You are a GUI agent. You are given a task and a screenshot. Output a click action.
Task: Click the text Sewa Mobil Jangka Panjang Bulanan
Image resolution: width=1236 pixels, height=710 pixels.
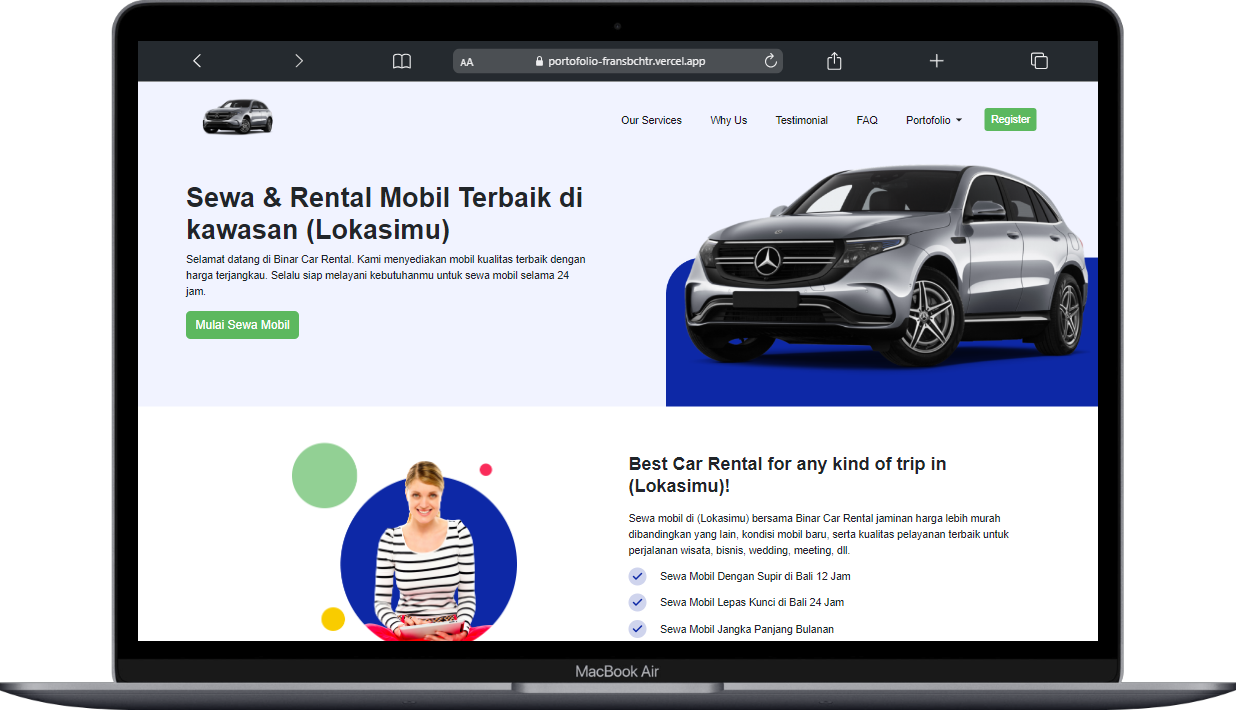pos(747,629)
